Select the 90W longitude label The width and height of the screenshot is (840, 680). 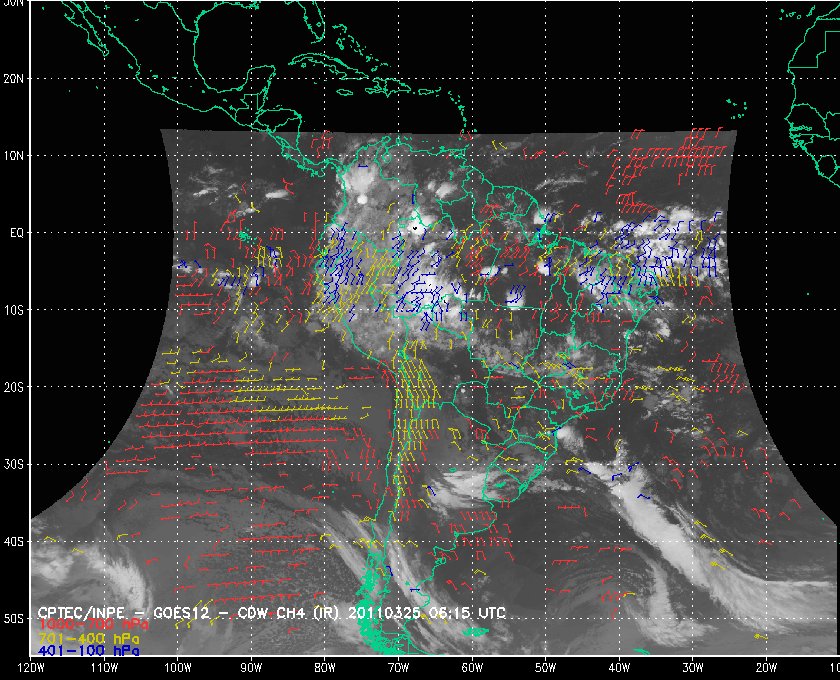point(251,668)
